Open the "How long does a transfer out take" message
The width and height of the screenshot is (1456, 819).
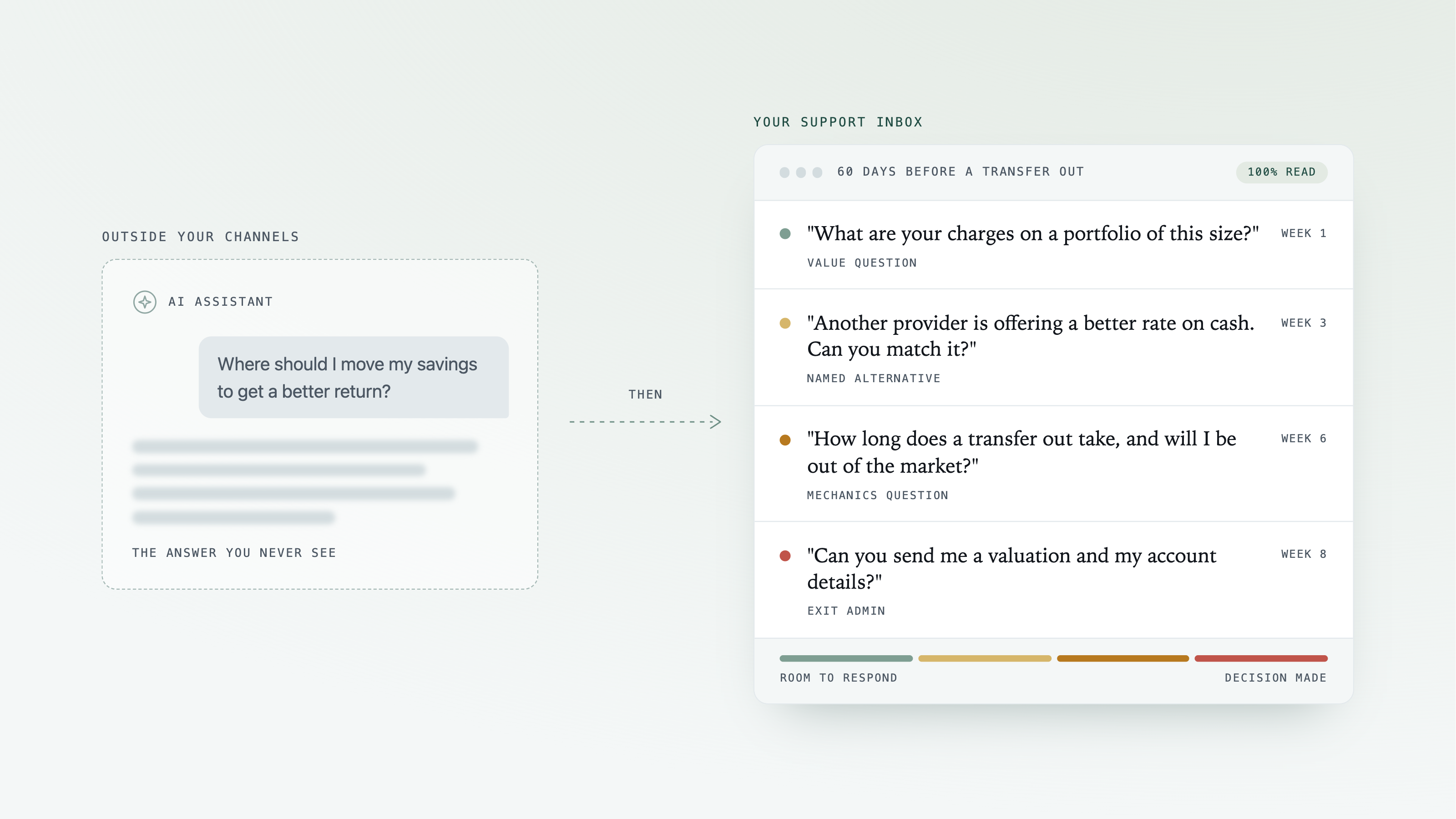[x=1054, y=464]
